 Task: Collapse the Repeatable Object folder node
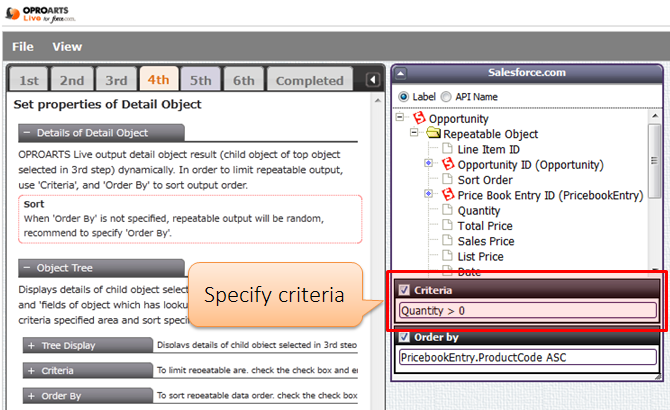(x=414, y=132)
